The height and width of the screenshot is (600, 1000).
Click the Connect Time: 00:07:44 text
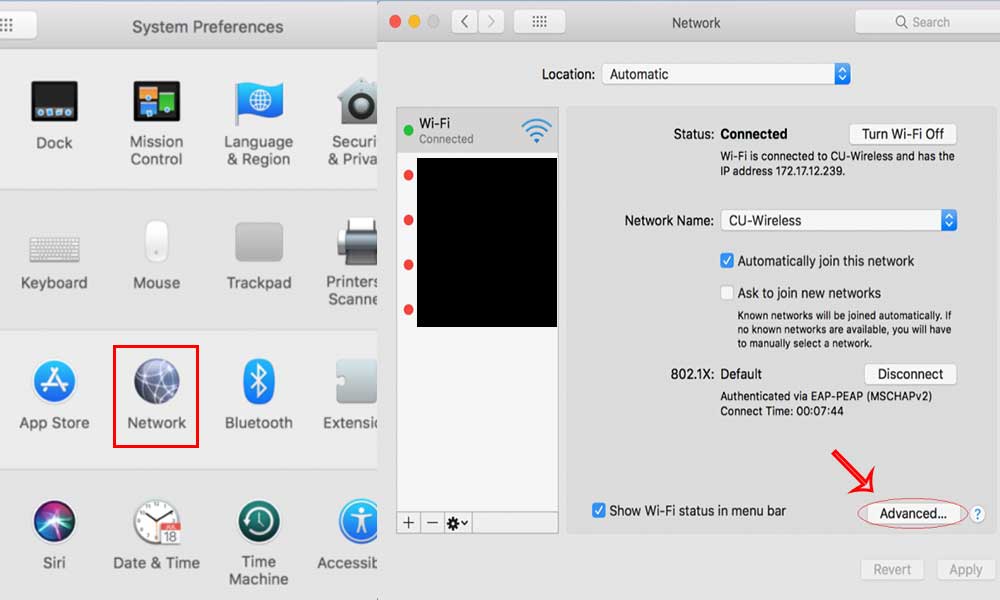(x=782, y=411)
